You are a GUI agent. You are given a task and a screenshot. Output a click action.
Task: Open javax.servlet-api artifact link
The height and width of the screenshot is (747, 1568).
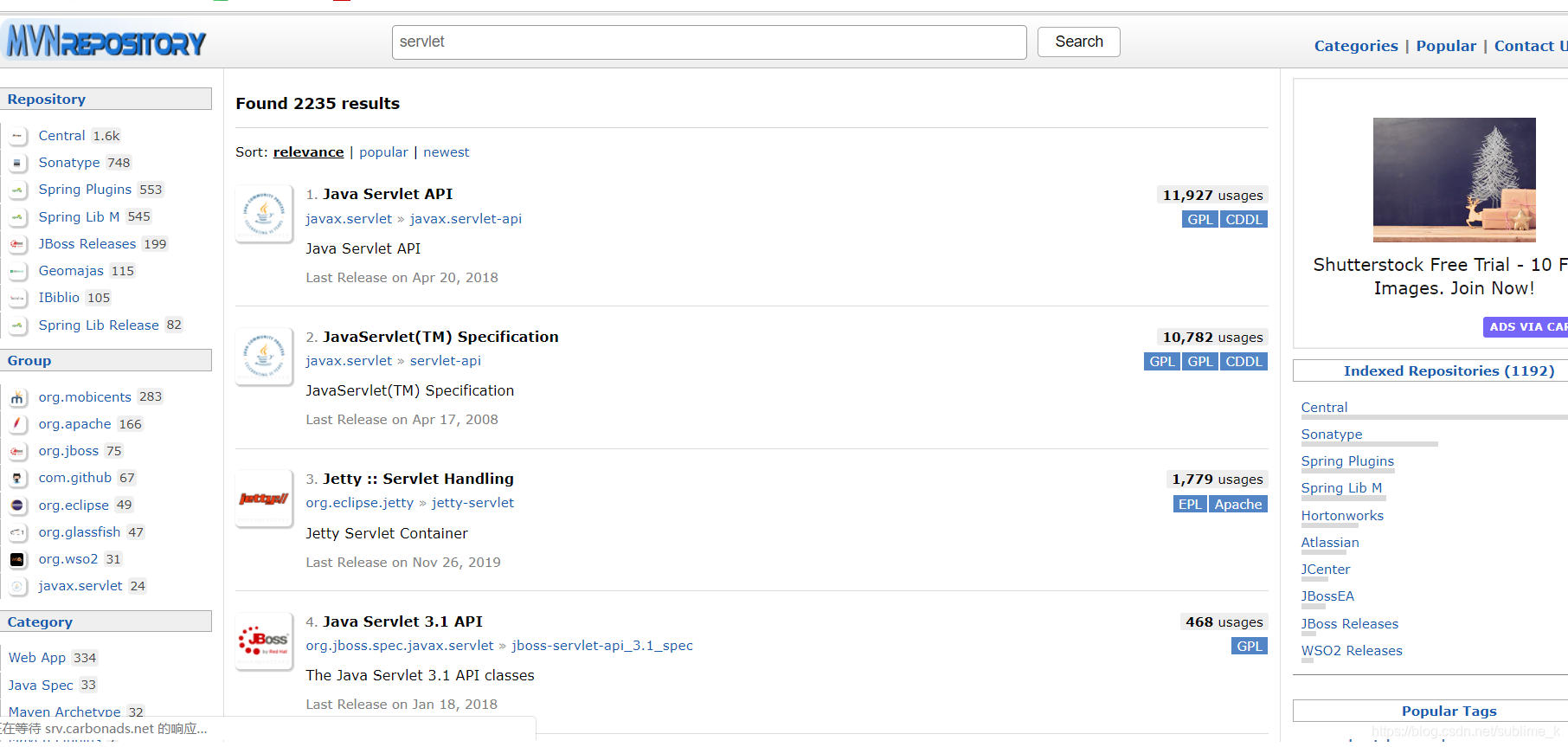tap(466, 219)
